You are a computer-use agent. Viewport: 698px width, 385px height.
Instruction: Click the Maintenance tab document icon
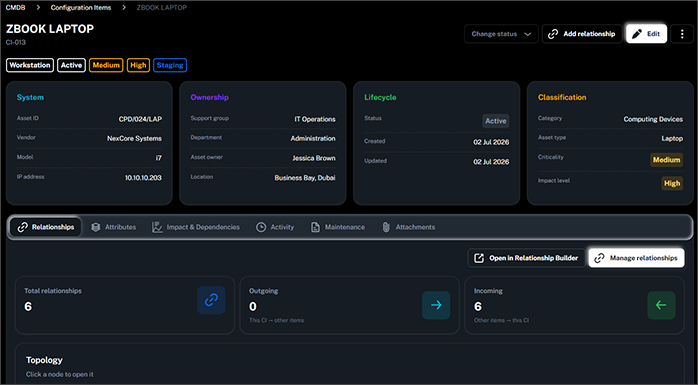(x=315, y=227)
